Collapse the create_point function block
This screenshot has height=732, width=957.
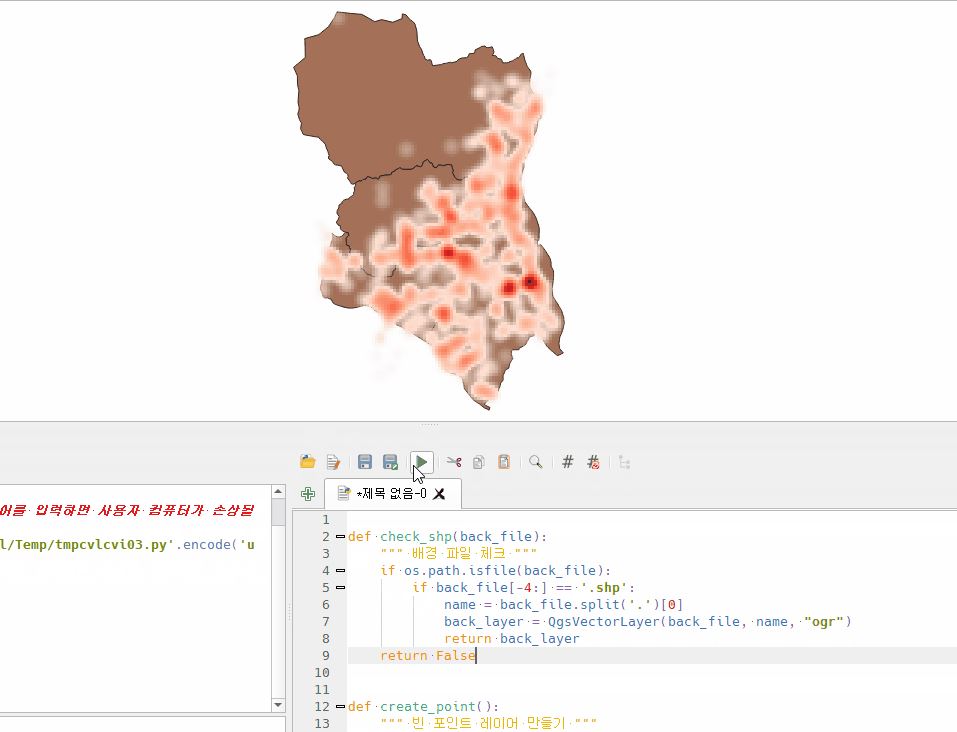point(341,706)
